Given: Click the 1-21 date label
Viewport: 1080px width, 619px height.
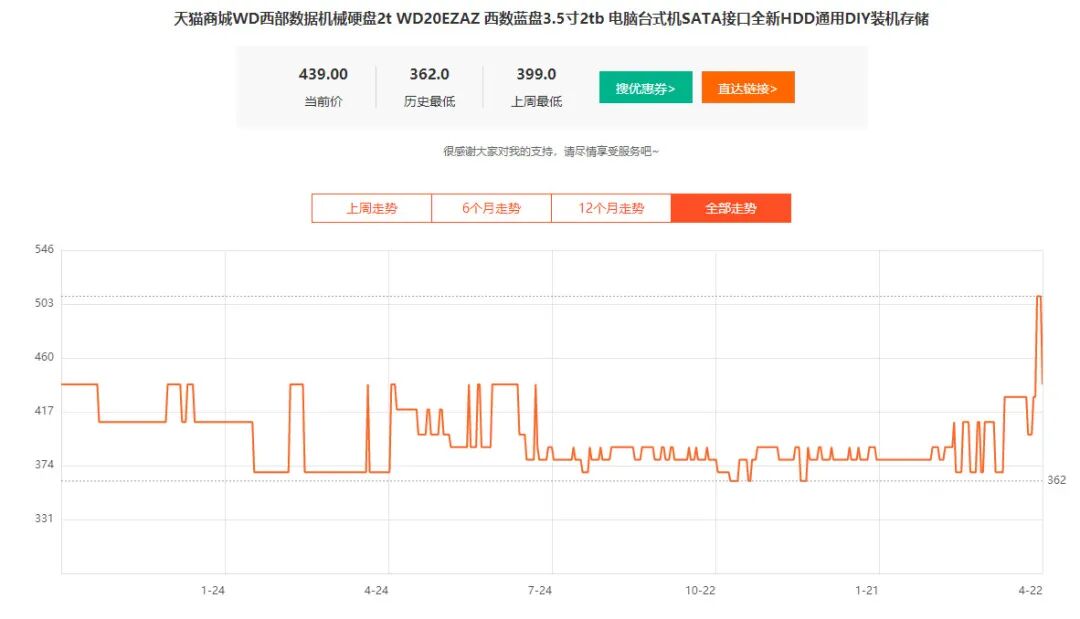Looking at the screenshot, I should [x=866, y=590].
